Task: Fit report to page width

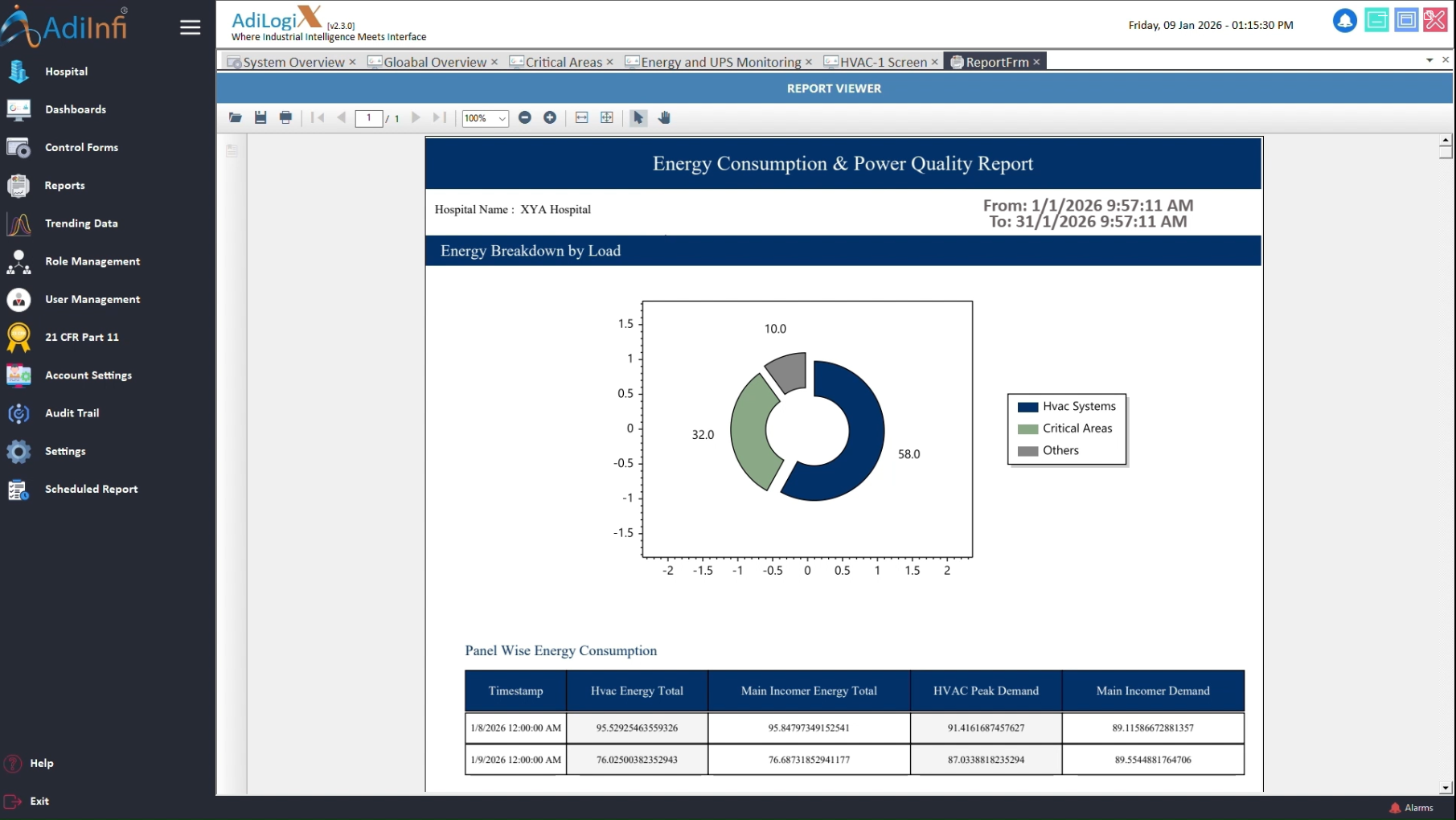Action: (x=581, y=117)
